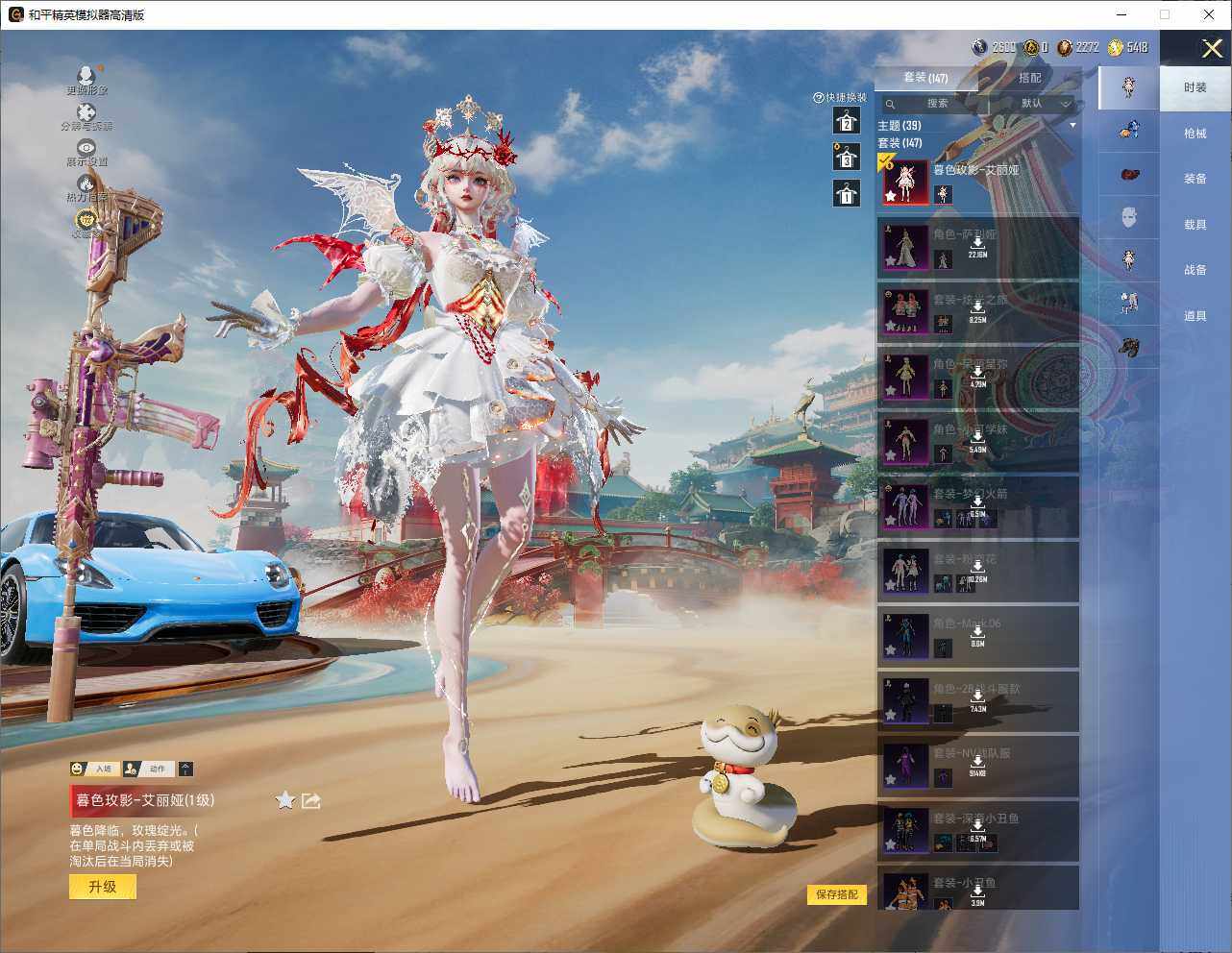Expand the arrow beside 动作 button
1232x953 pixels.
185,769
